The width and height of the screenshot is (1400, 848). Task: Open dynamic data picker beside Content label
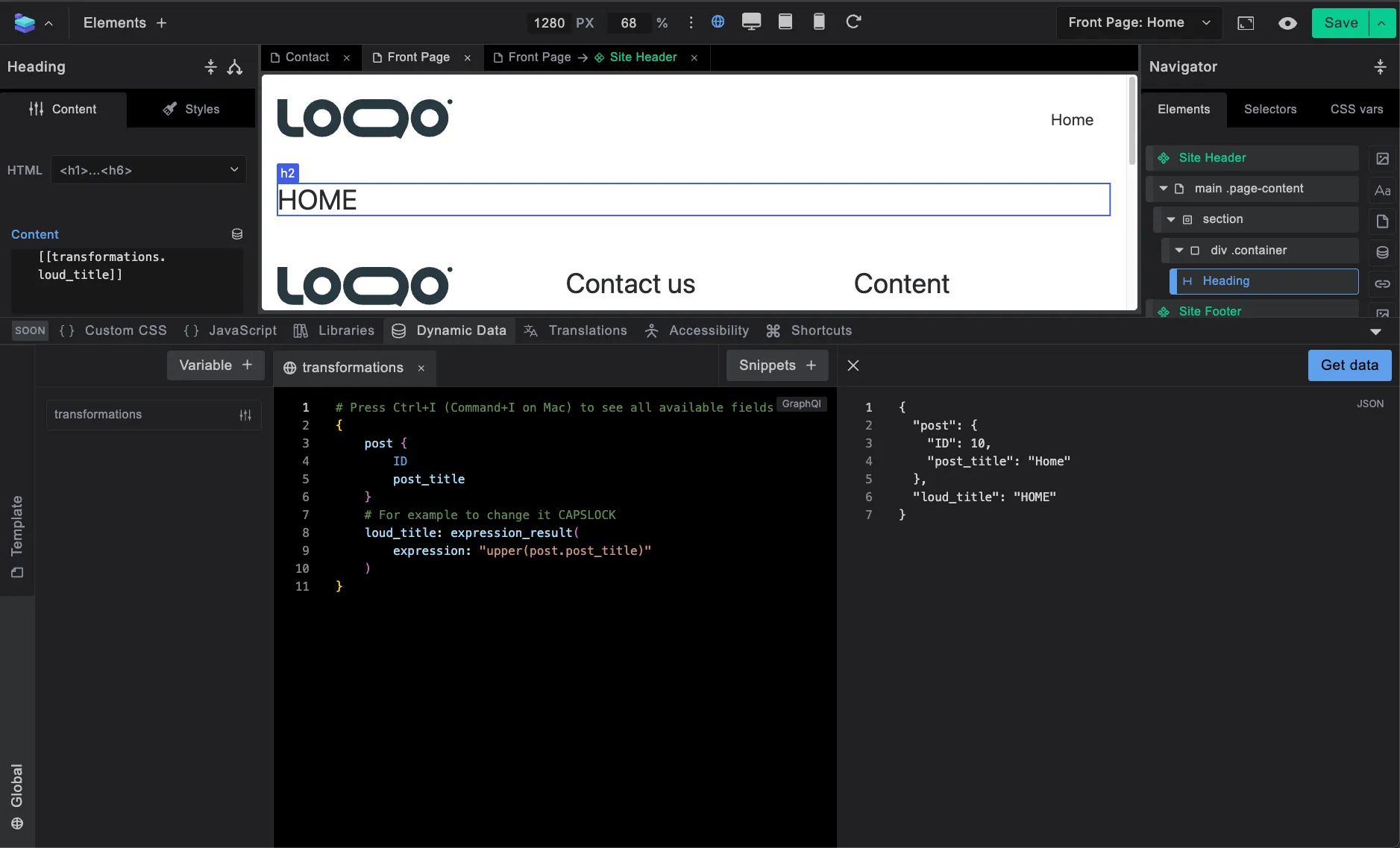pos(237,234)
